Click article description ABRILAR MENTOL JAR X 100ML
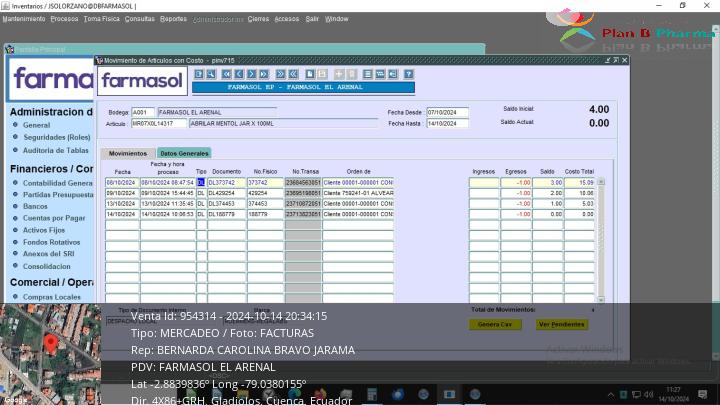The image size is (720, 405). click(283, 124)
